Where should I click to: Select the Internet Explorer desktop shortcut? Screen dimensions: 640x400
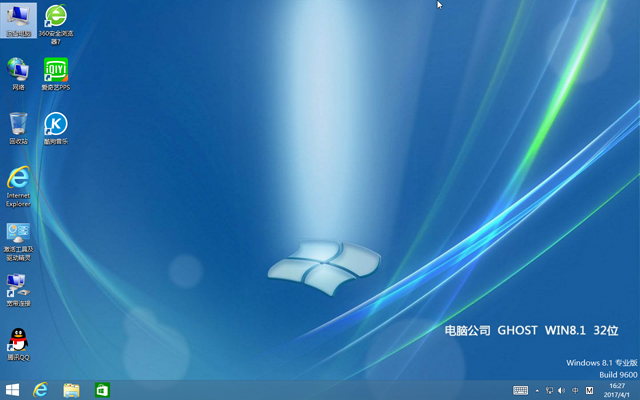(18, 180)
